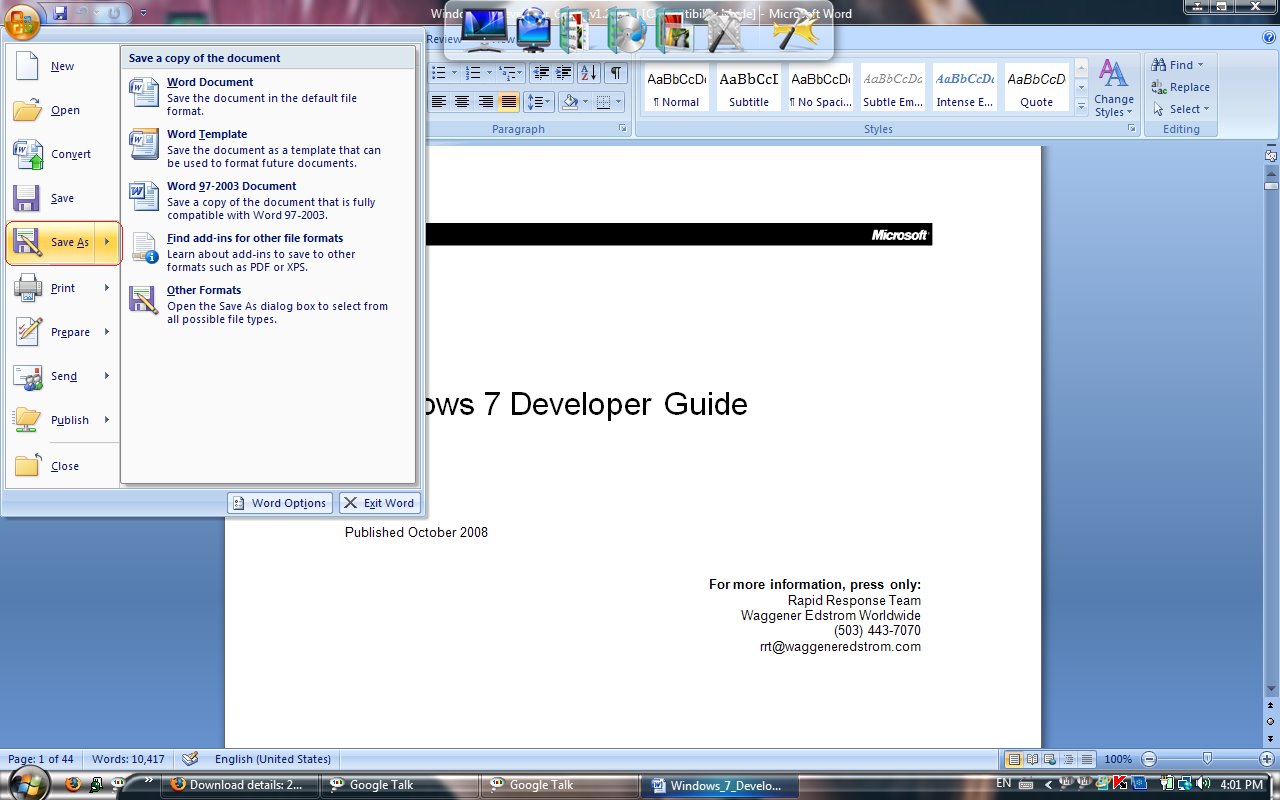Click the Windows Start orb
The height and width of the screenshot is (800, 1280).
[29, 784]
